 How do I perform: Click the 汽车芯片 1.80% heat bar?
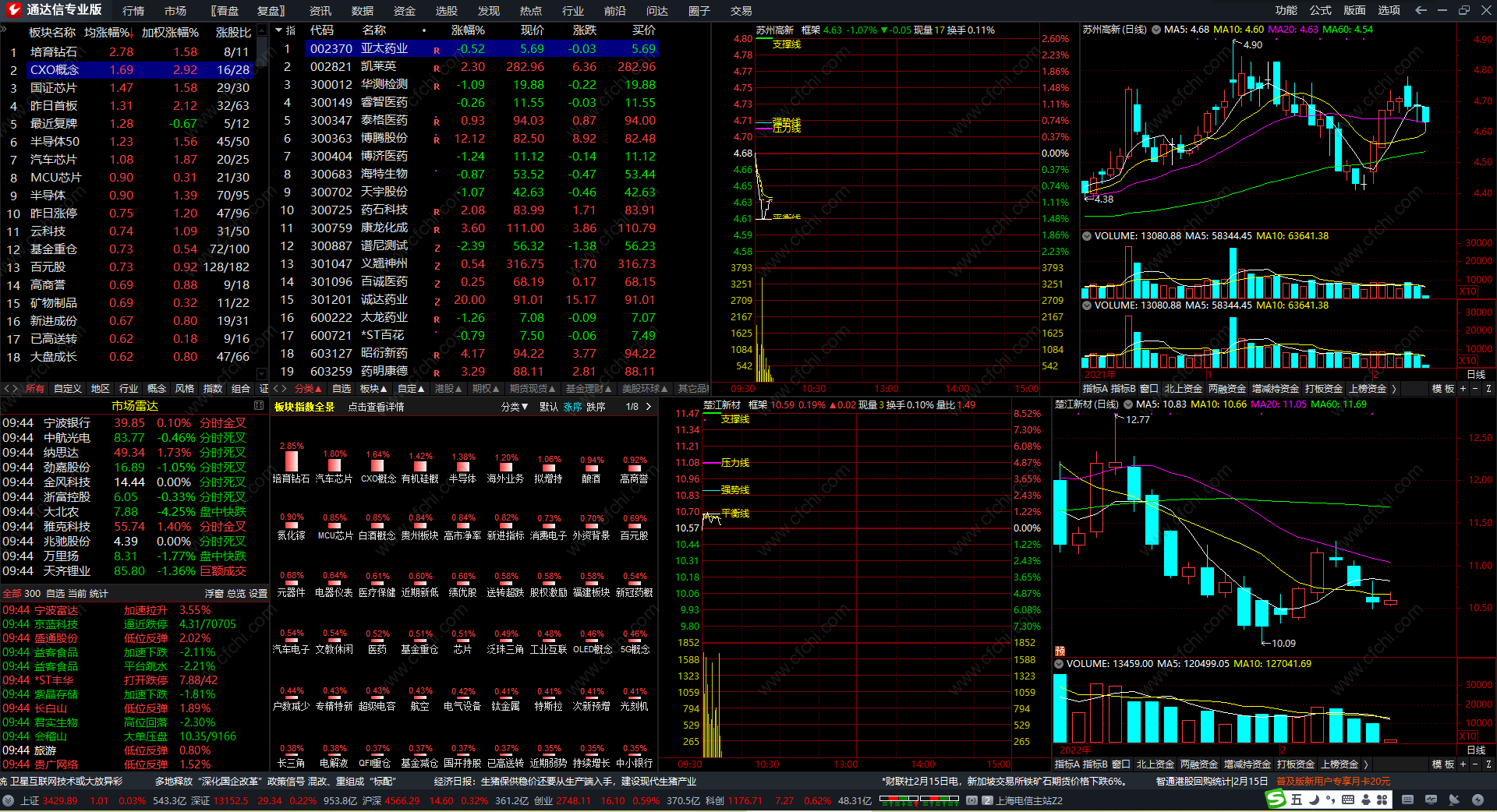tap(334, 465)
